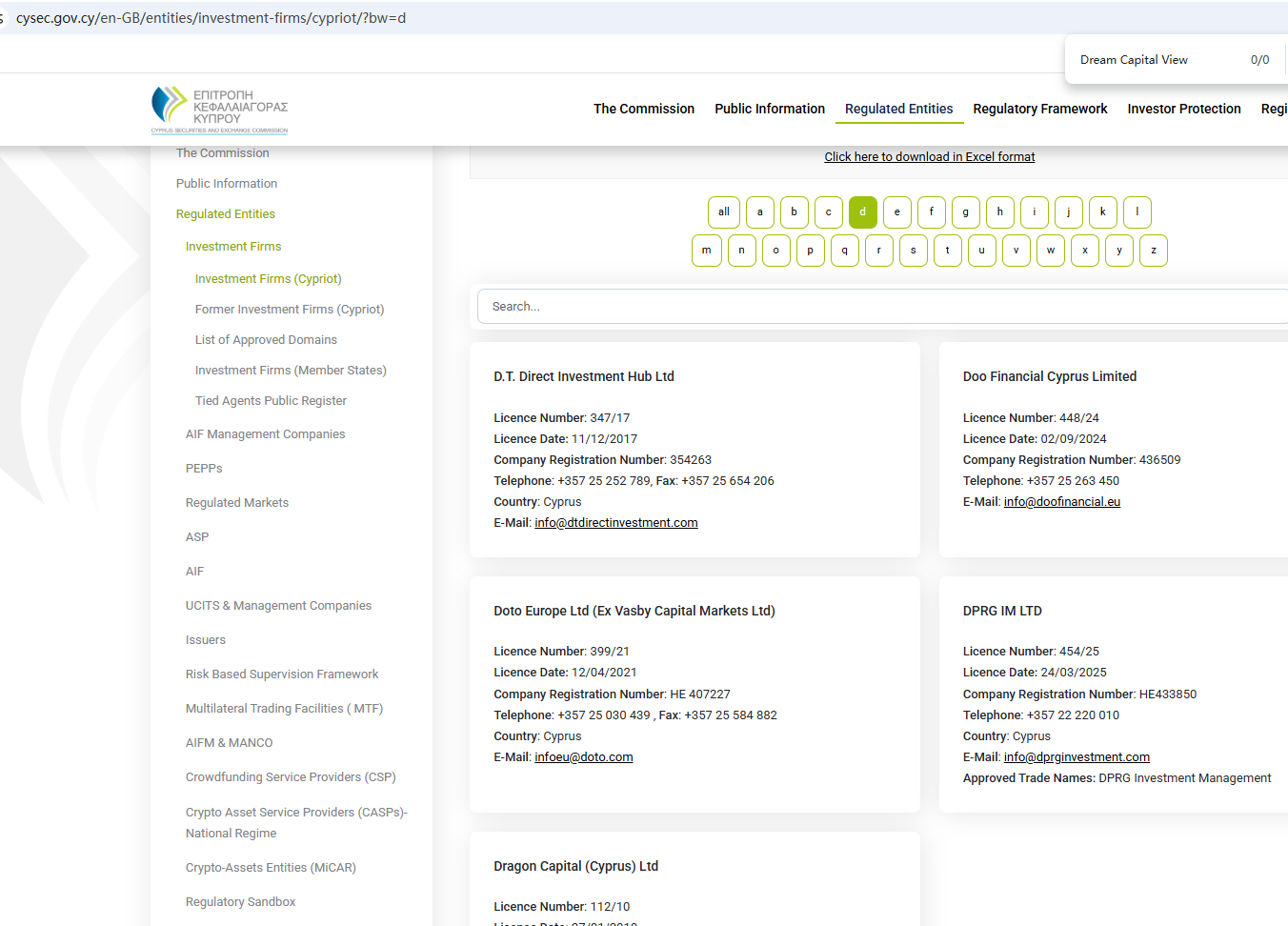The width and height of the screenshot is (1288, 926).
Task: Filter entities by letter 'a'
Action: click(x=759, y=212)
